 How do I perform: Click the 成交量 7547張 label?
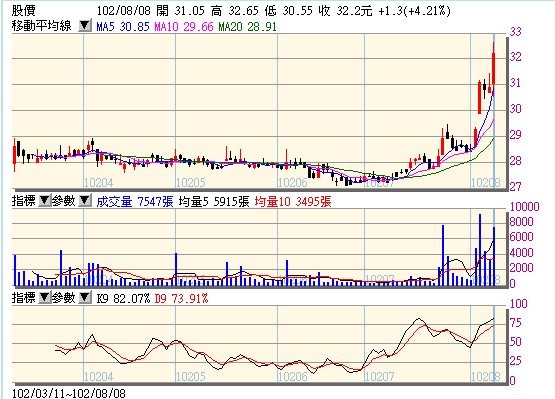click(x=135, y=202)
